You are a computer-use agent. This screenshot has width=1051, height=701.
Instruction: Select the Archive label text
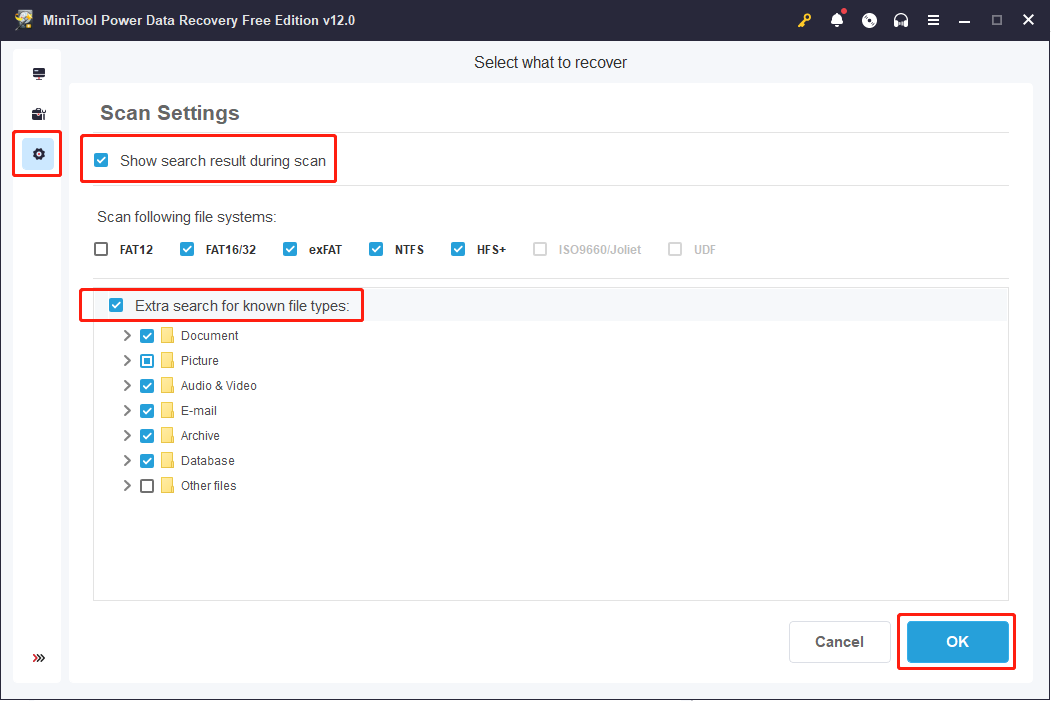(x=200, y=436)
